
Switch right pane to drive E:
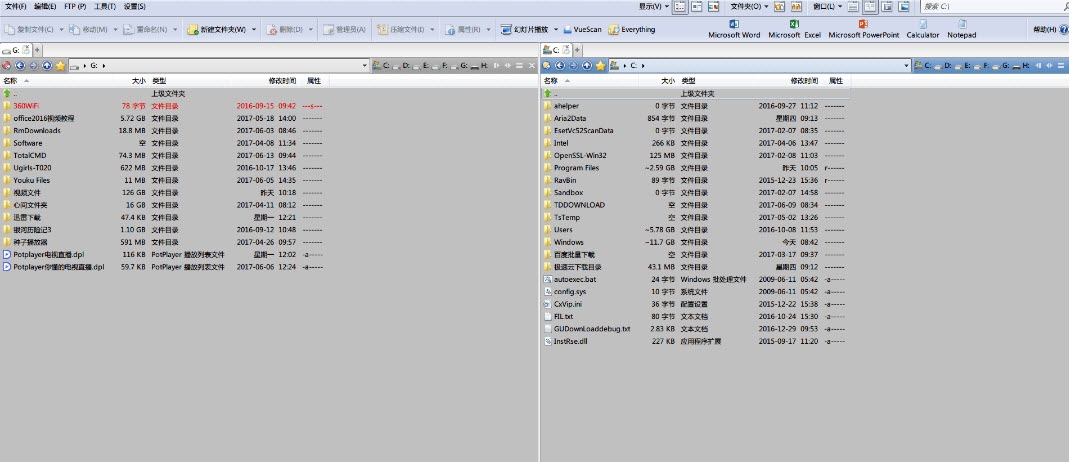(961, 66)
